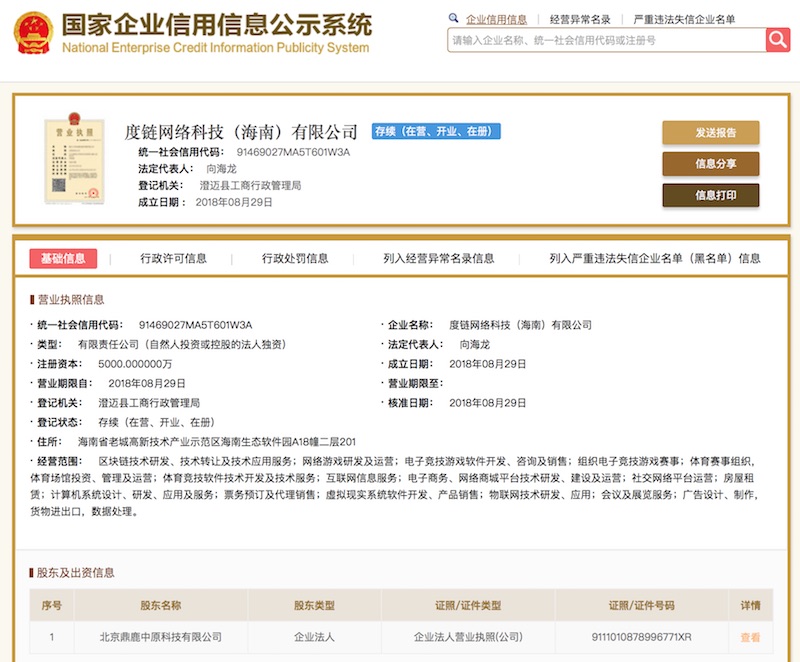
Task: Click the national emblem logo
Action: tap(33, 33)
